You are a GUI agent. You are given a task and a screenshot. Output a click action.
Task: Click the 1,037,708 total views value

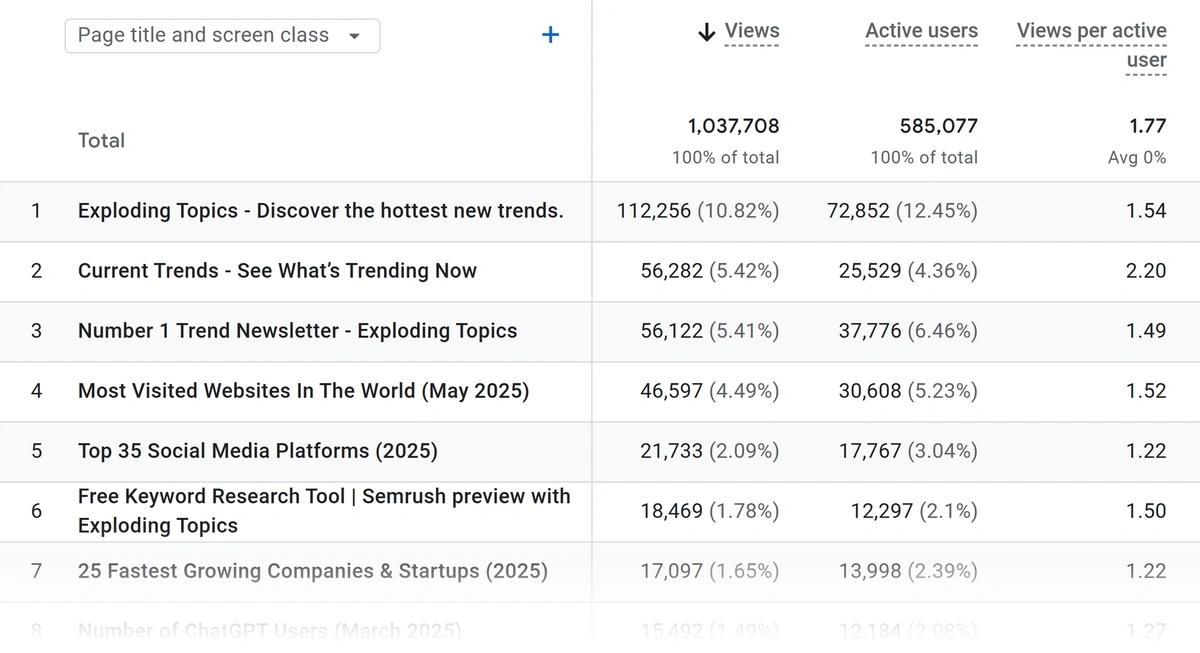click(x=733, y=126)
